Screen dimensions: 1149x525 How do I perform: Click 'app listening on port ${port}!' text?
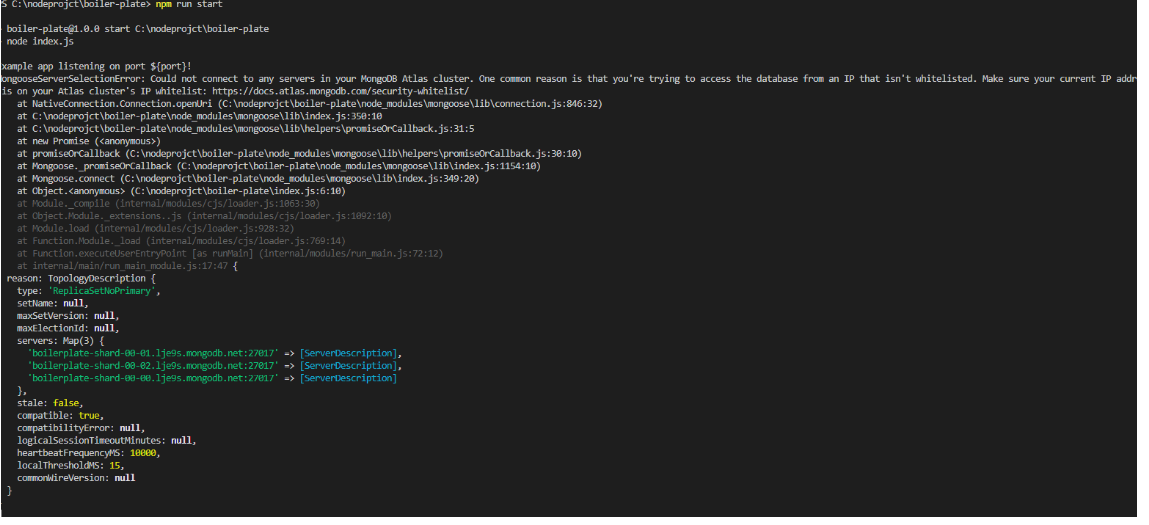coord(106,67)
